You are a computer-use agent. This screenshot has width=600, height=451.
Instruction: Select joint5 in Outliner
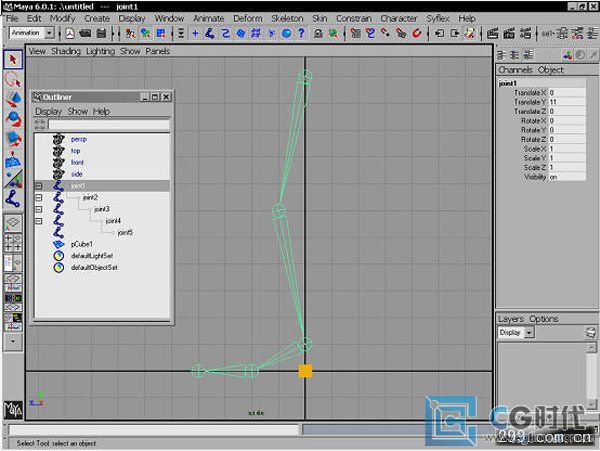pyautogui.click(x=125, y=233)
